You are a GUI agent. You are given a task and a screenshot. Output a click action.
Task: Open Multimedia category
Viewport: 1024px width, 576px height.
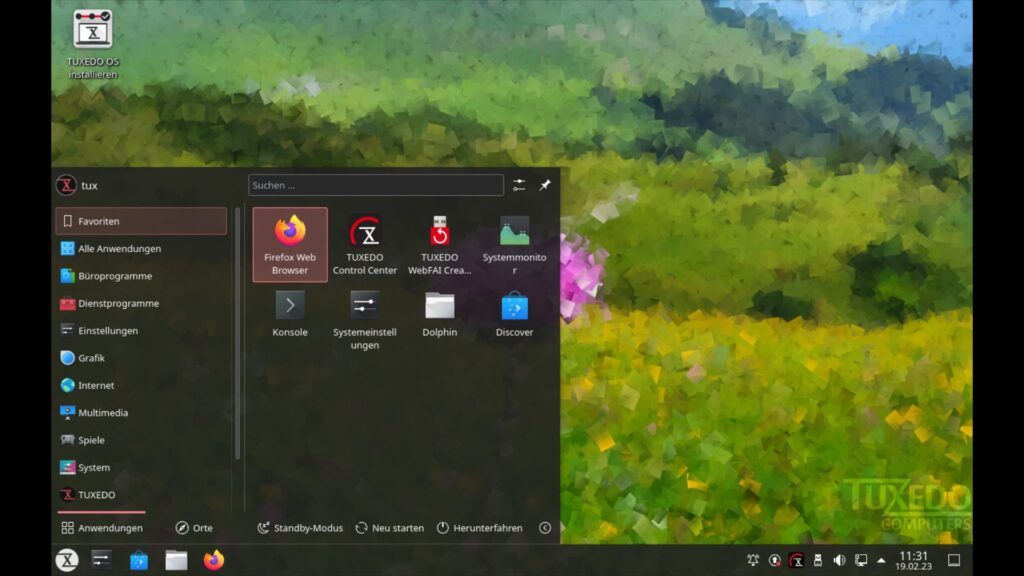point(141,413)
